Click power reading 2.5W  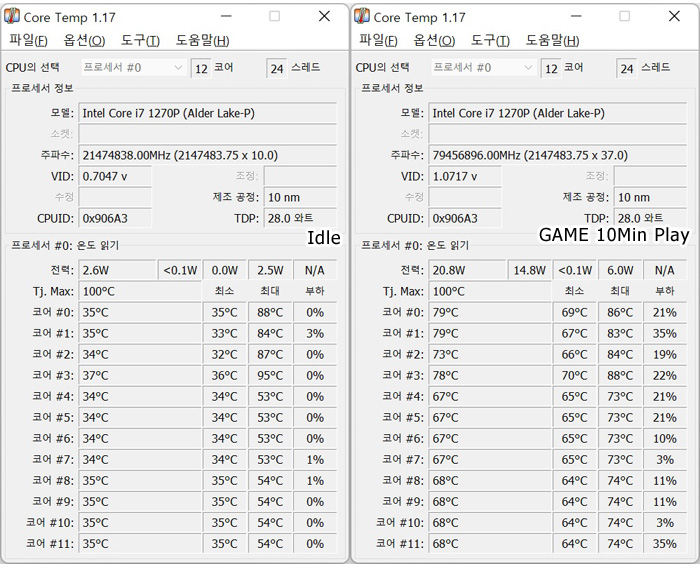(x=270, y=270)
